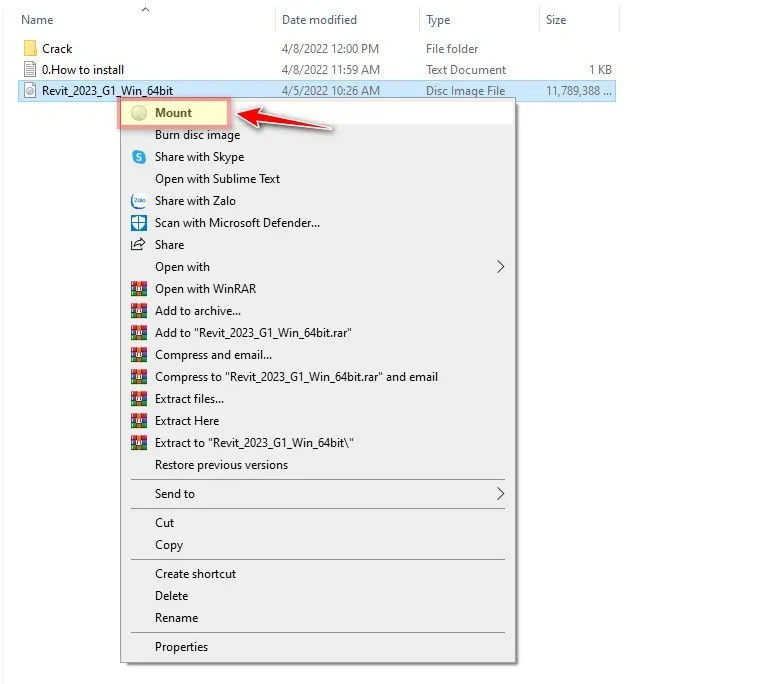Sort by the Date modified column header
Viewport: 782px width, 684px height.
coord(321,20)
